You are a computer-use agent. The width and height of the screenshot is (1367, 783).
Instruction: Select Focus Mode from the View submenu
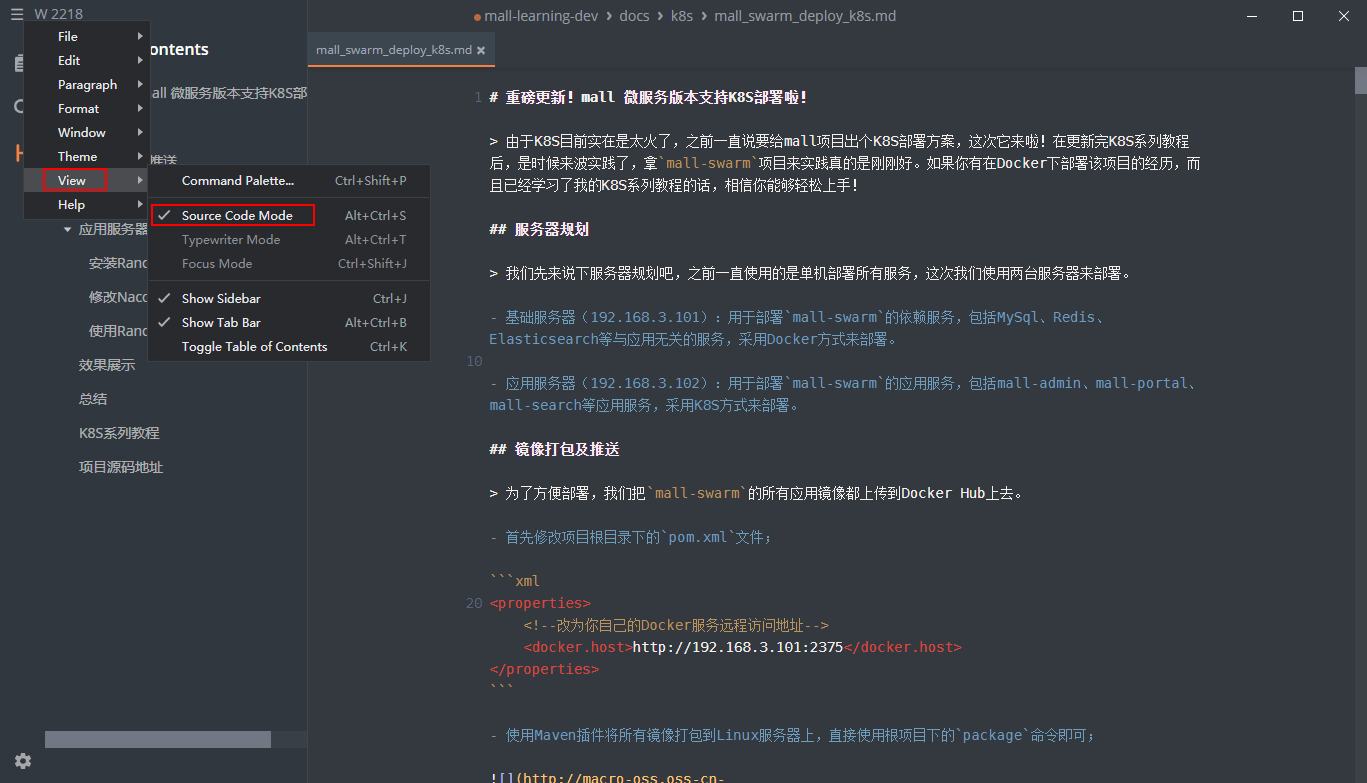(218, 263)
